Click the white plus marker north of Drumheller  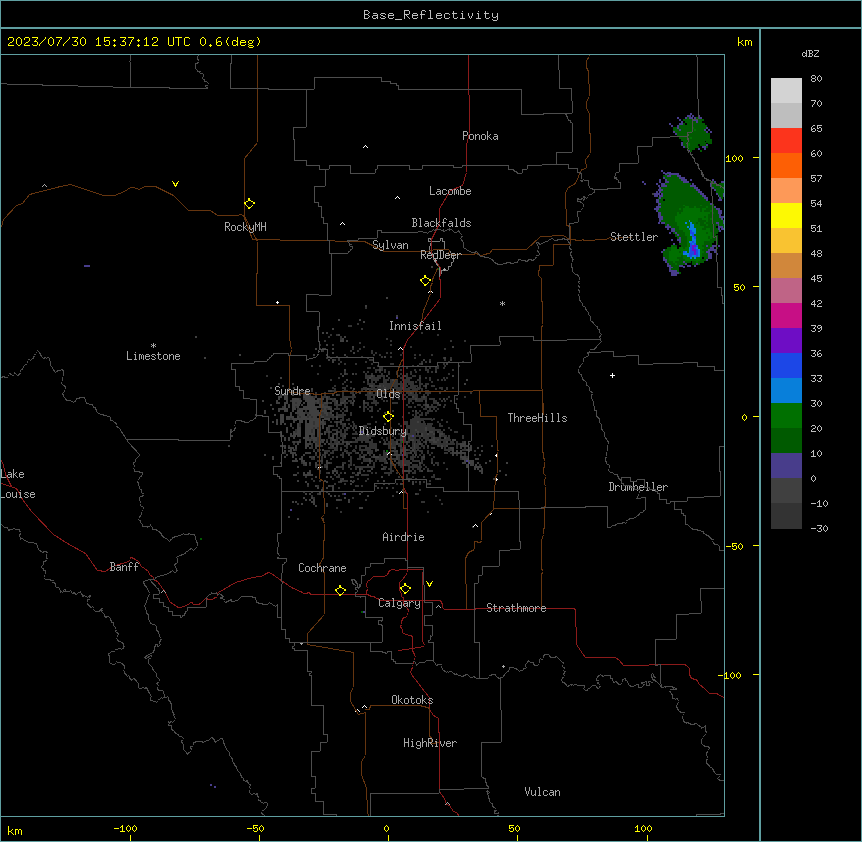click(x=612, y=375)
